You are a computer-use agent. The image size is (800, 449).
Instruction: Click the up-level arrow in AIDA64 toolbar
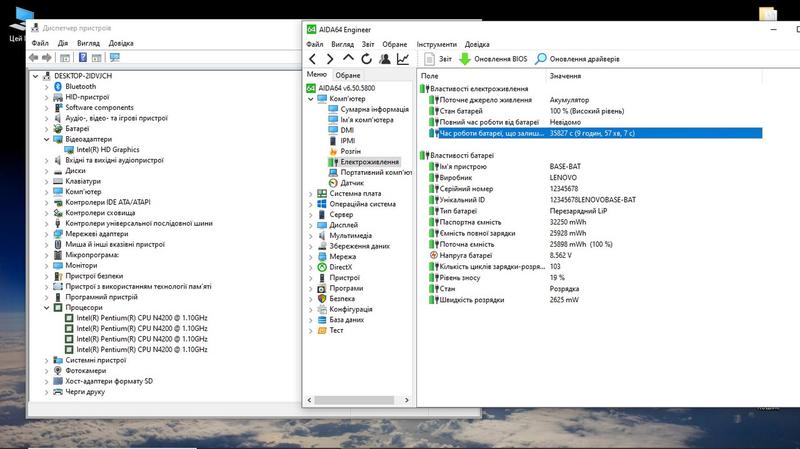click(x=349, y=59)
